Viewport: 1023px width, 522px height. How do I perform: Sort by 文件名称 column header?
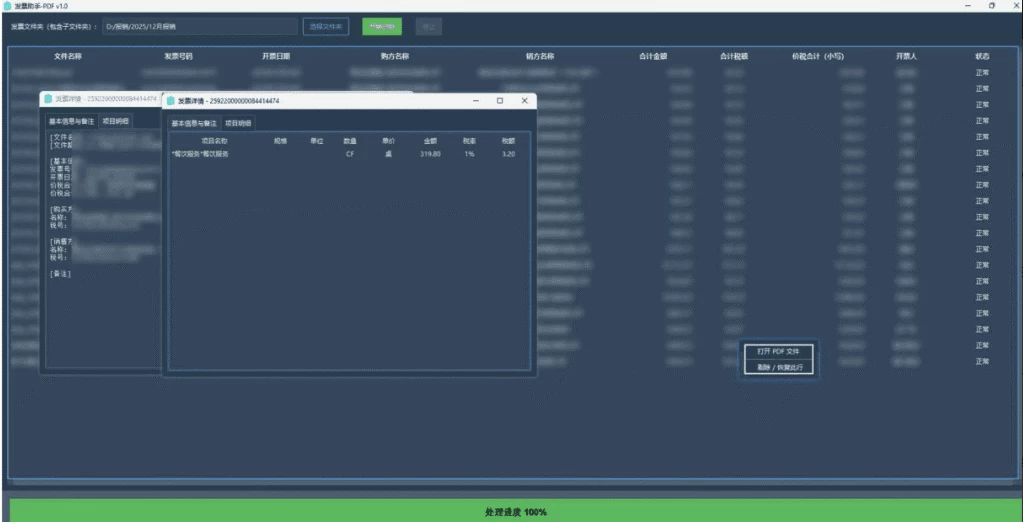tap(68, 57)
